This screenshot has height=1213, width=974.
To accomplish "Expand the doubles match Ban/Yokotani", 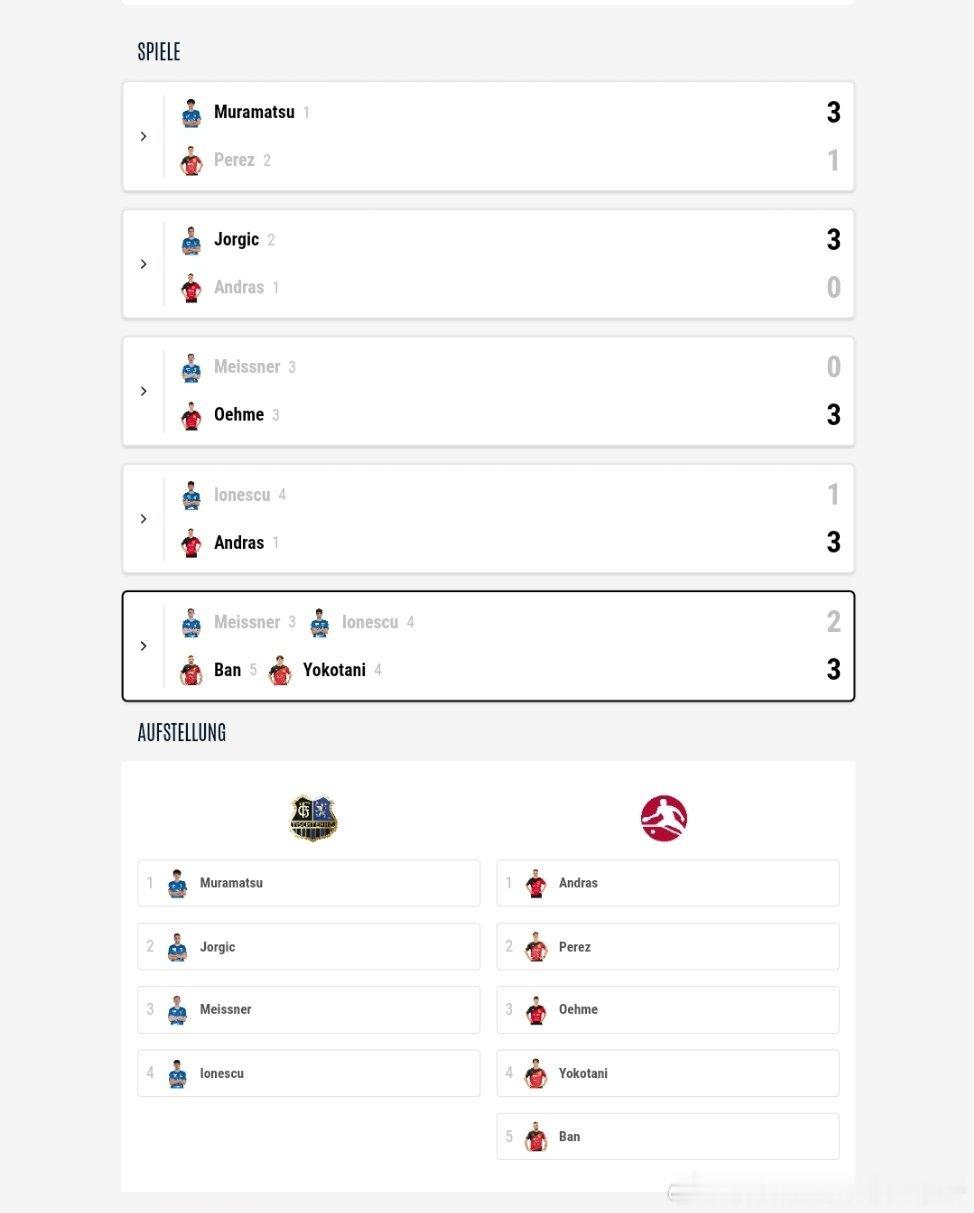I will click(x=143, y=646).
